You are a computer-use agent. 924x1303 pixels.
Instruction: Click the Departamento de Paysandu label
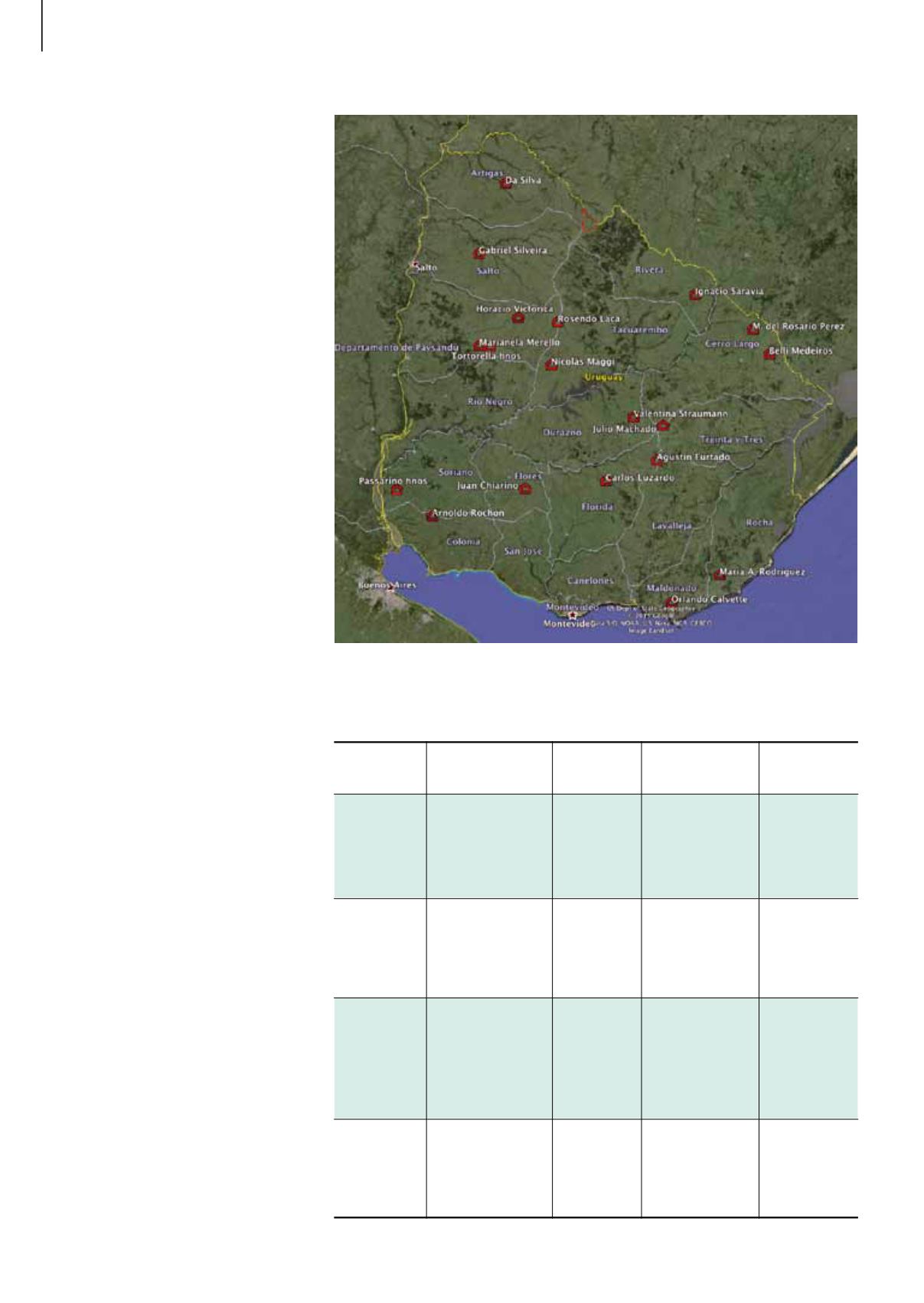[397, 348]
